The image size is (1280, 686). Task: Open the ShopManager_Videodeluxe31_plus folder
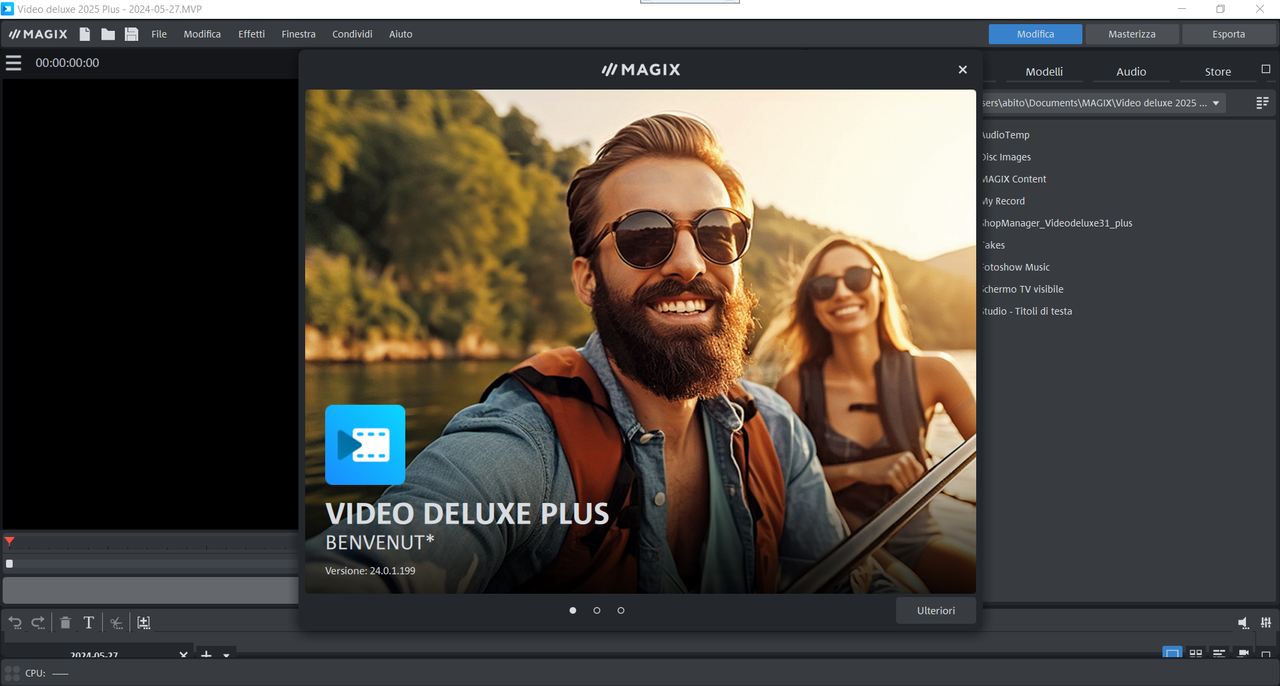coord(1056,223)
